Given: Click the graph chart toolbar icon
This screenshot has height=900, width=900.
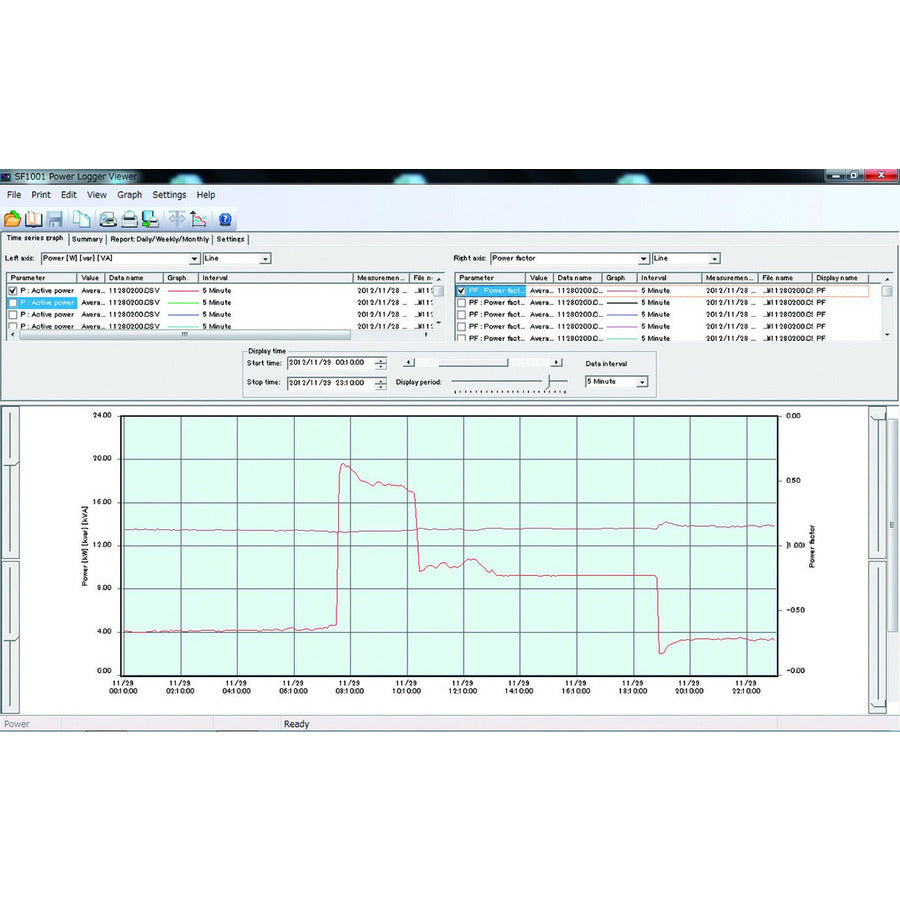Looking at the screenshot, I should pos(199,219).
